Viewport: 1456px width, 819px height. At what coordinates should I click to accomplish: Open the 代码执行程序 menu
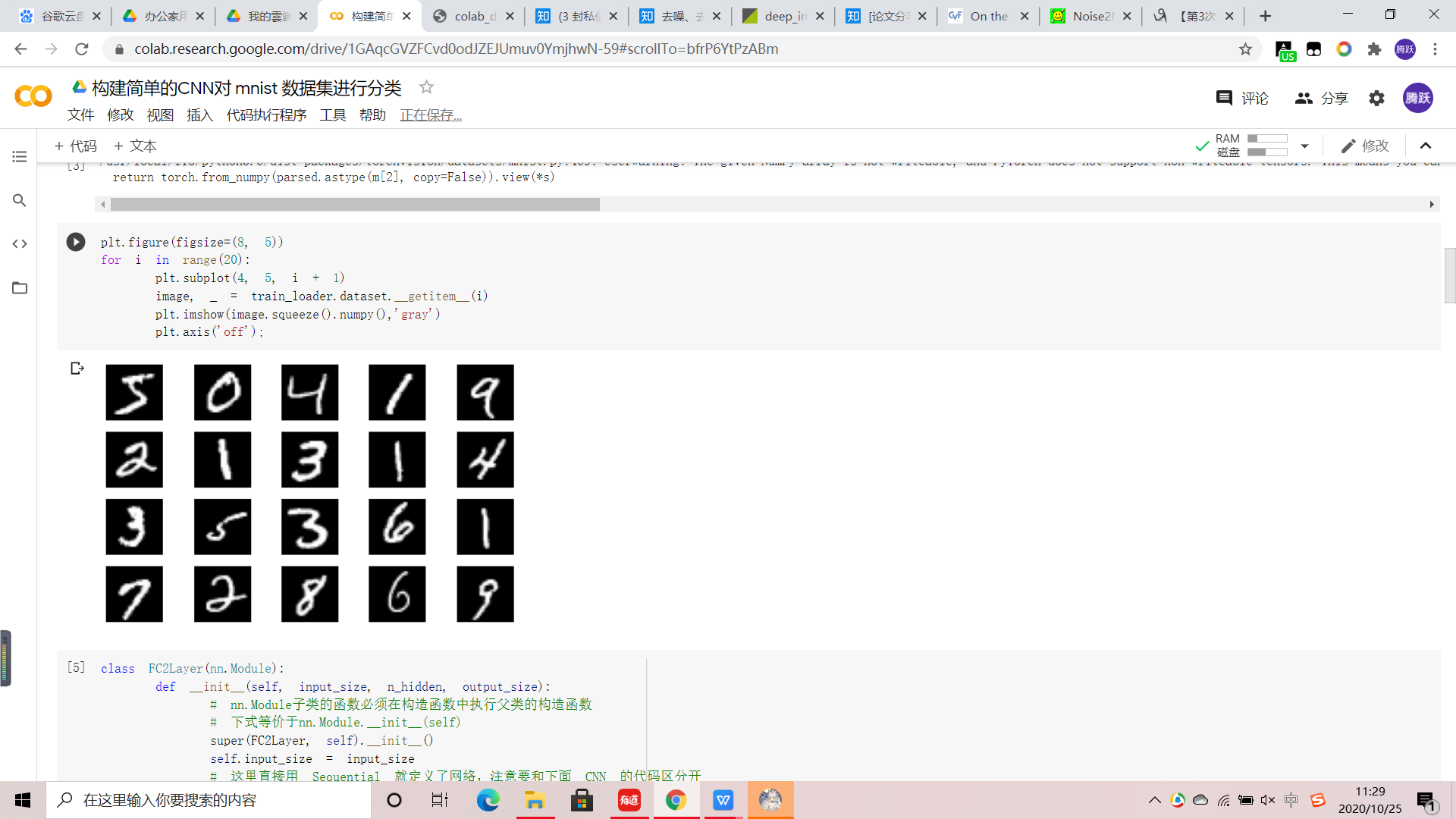(x=266, y=115)
